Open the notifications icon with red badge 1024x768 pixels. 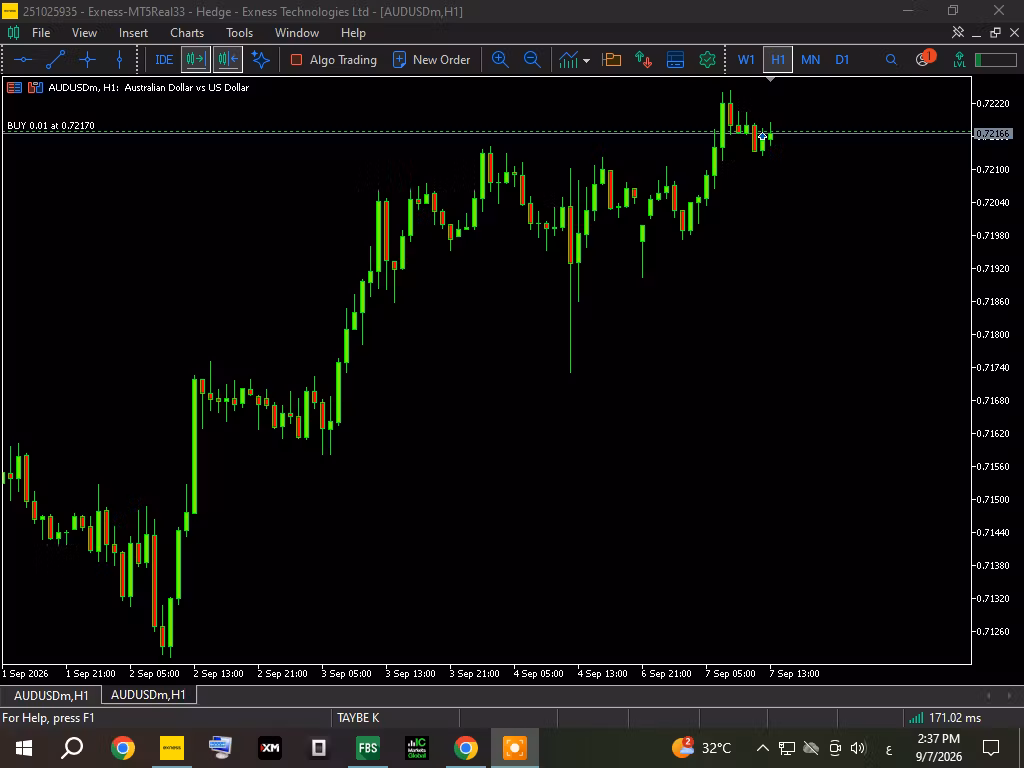[x=924, y=58]
